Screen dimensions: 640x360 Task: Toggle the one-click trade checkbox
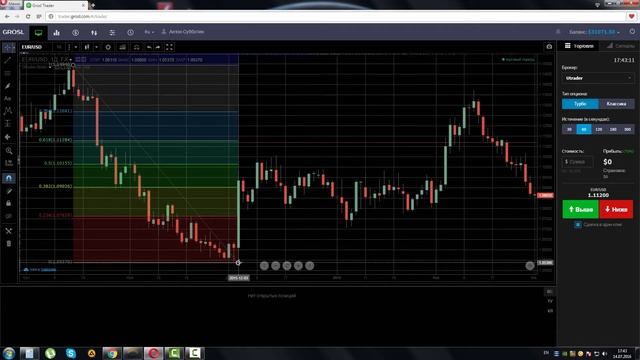(578, 224)
